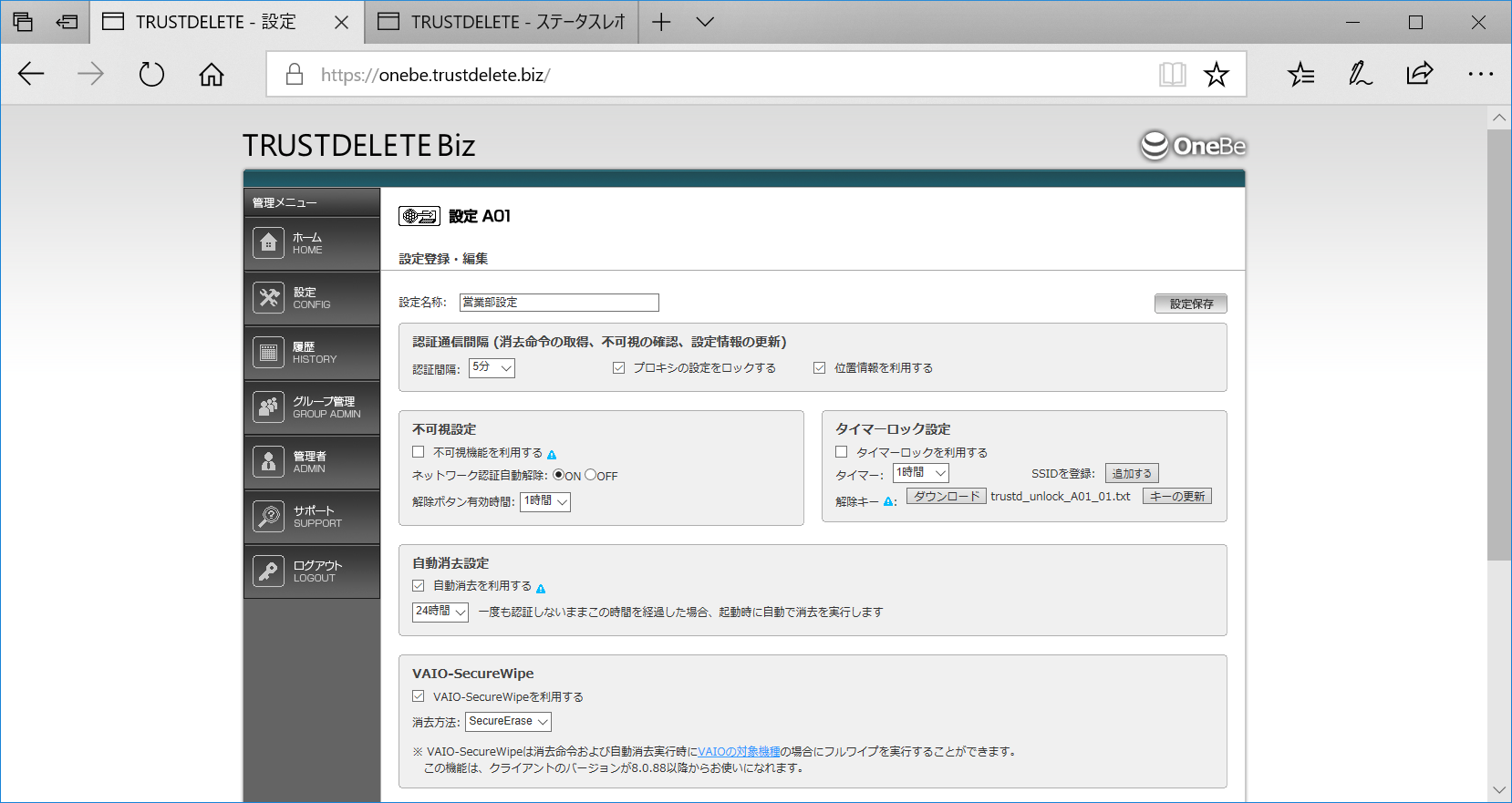The image size is (1512, 803).
Task: Click ダウンロード button for unlock key
Action: pyautogui.click(x=947, y=497)
